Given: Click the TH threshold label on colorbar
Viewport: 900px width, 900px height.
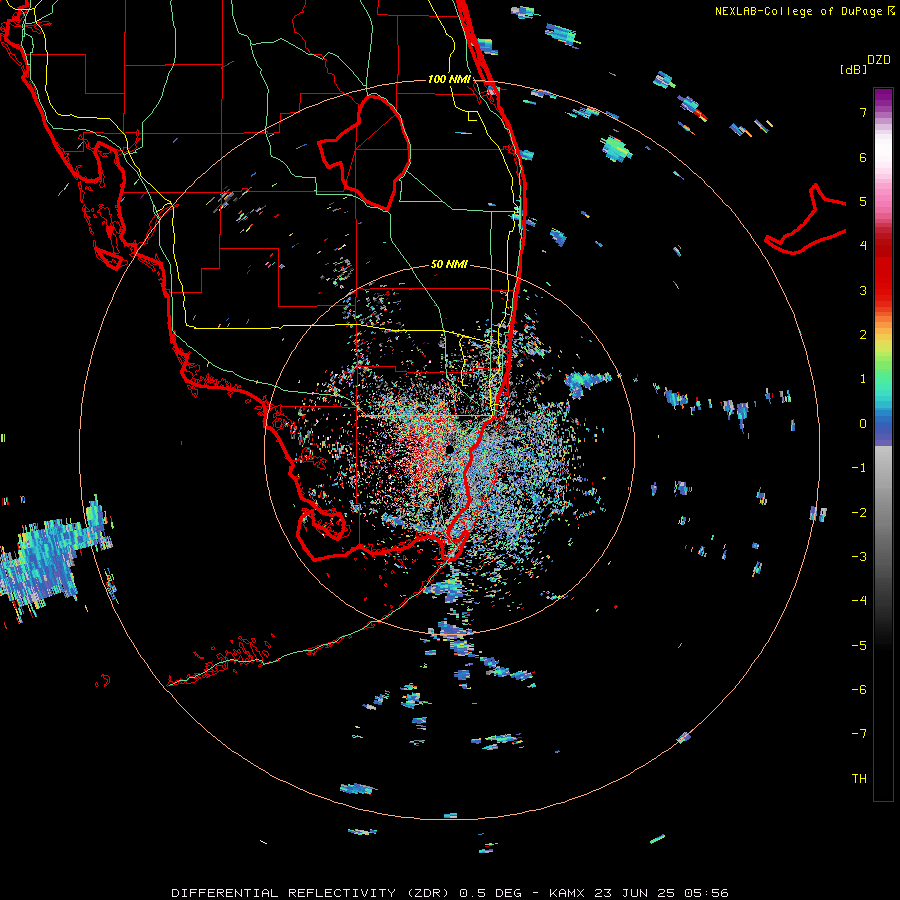Looking at the screenshot, I should [x=859, y=778].
